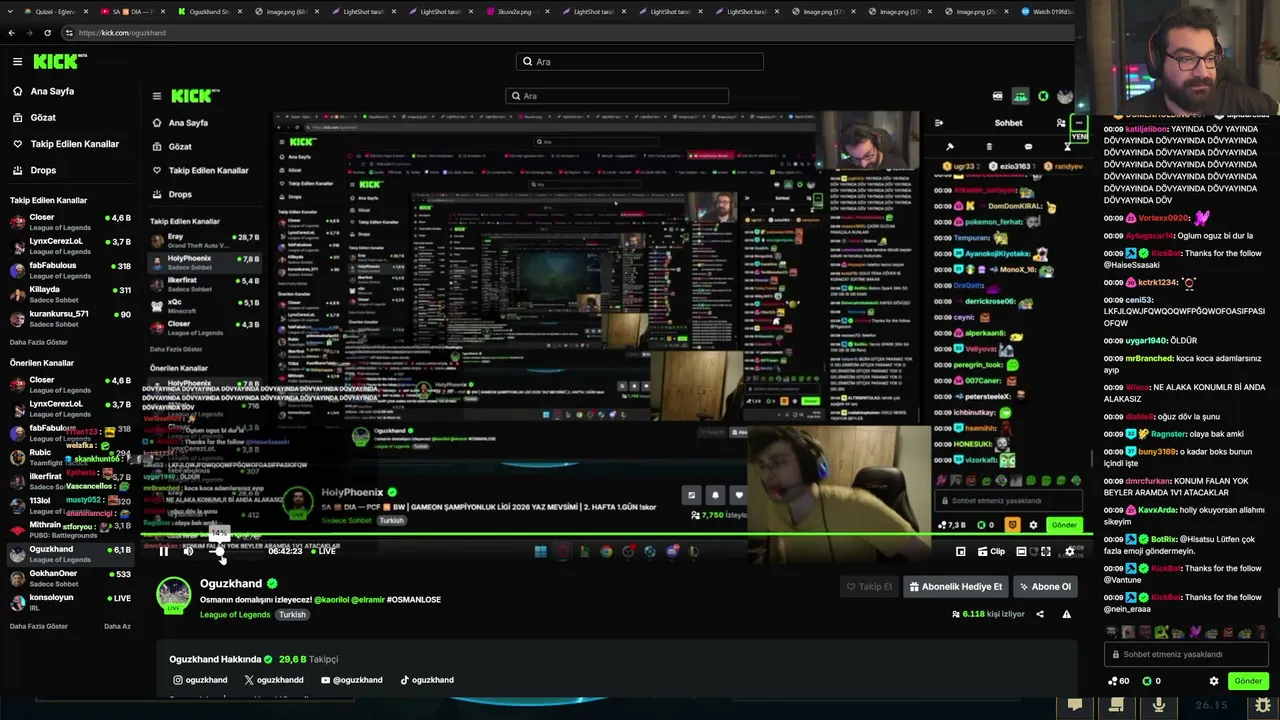The height and width of the screenshot is (720, 1280).
Task: Open chat settings gear near Gönder
Action: coord(1214,681)
